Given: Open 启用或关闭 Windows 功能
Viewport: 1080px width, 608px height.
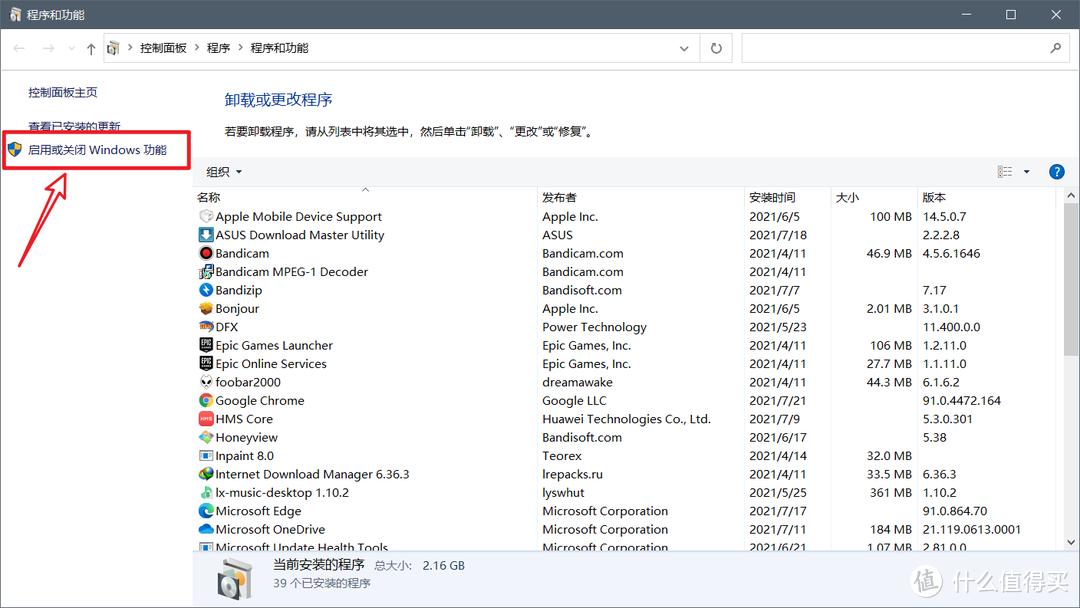Looking at the screenshot, I should pos(96,150).
